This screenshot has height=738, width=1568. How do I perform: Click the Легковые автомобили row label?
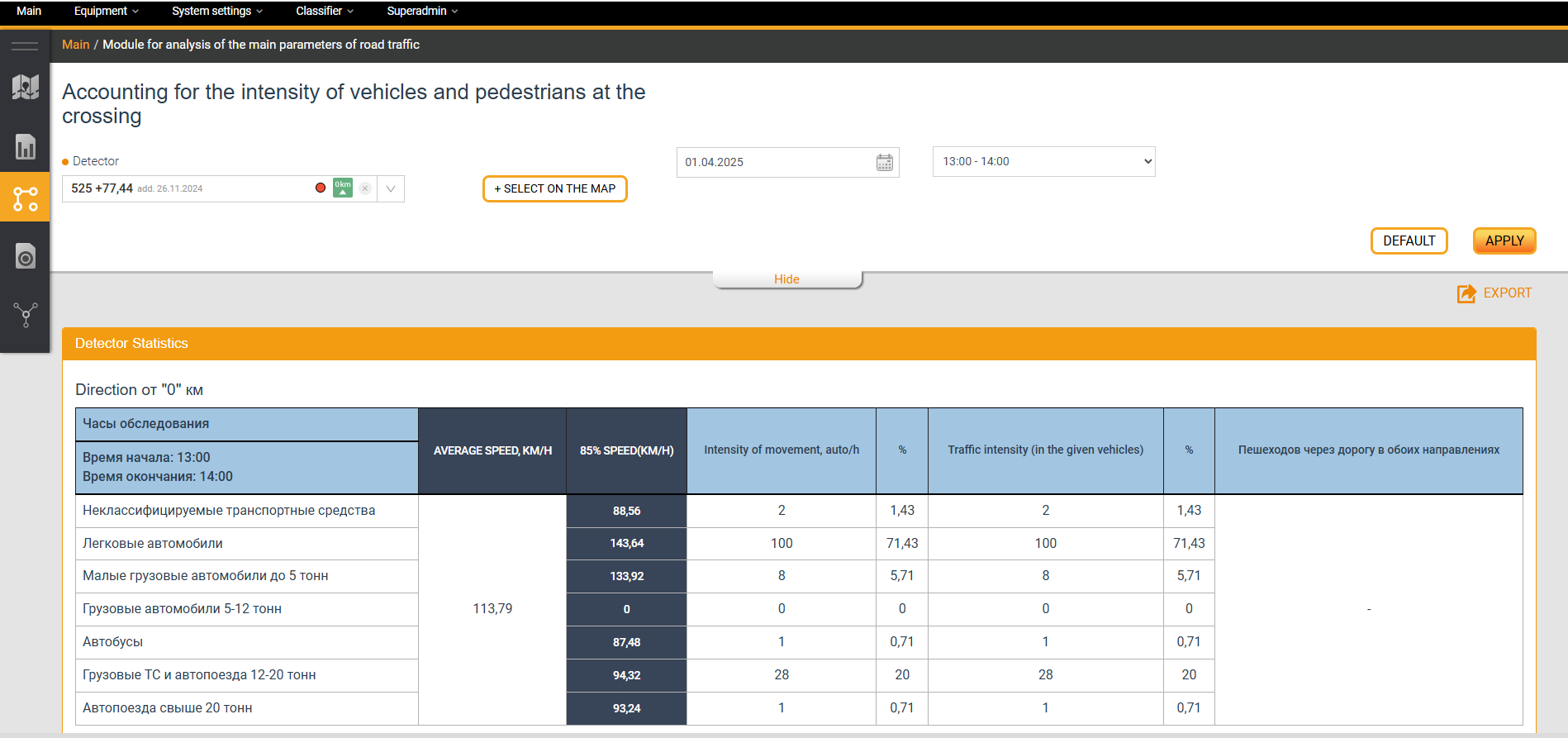point(153,544)
